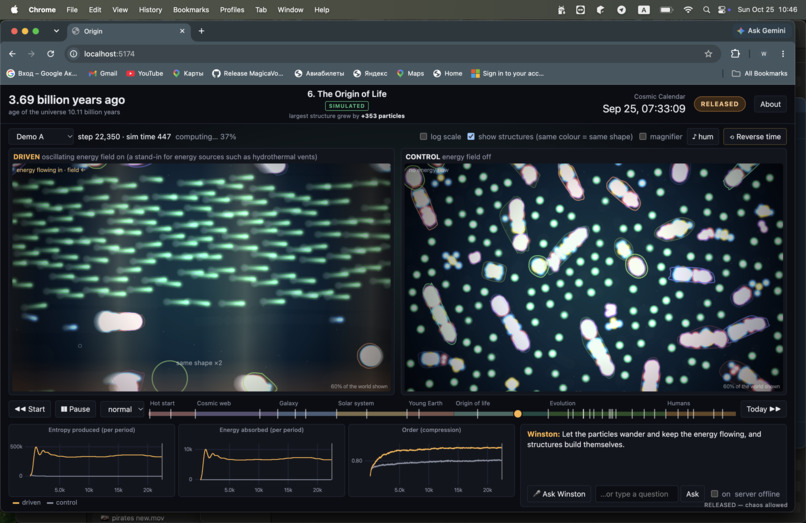
Task: Open the Control Center icon
Action: point(724,10)
